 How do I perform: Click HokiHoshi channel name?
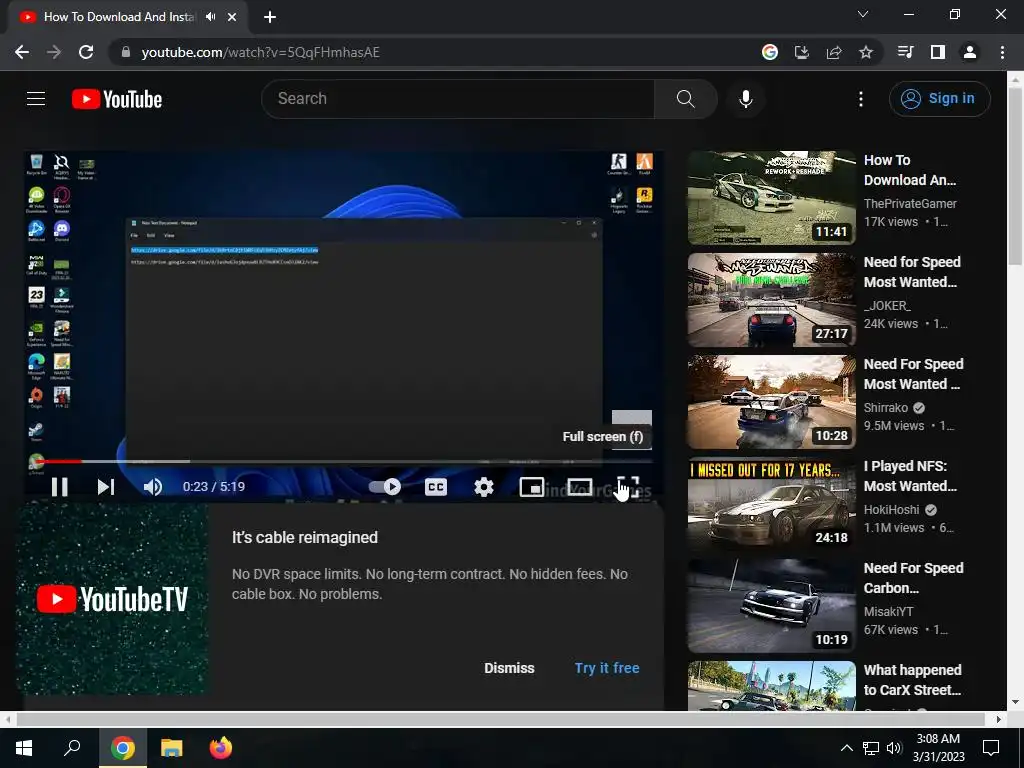click(891, 509)
